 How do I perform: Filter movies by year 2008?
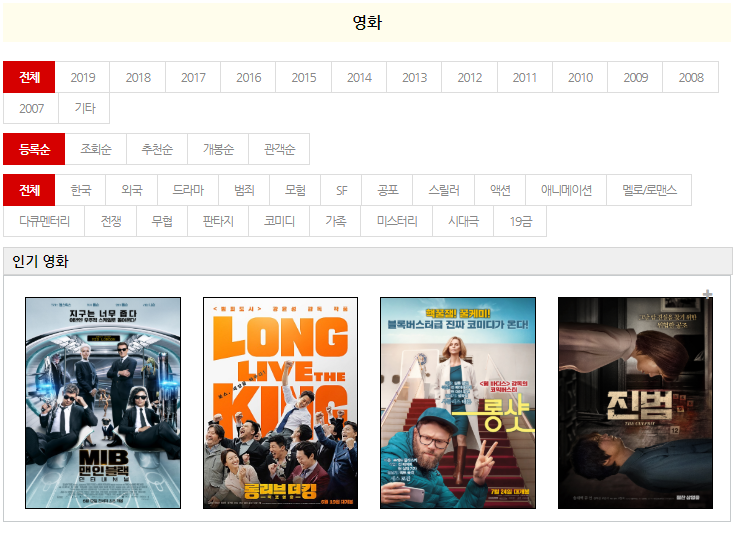click(691, 77)
